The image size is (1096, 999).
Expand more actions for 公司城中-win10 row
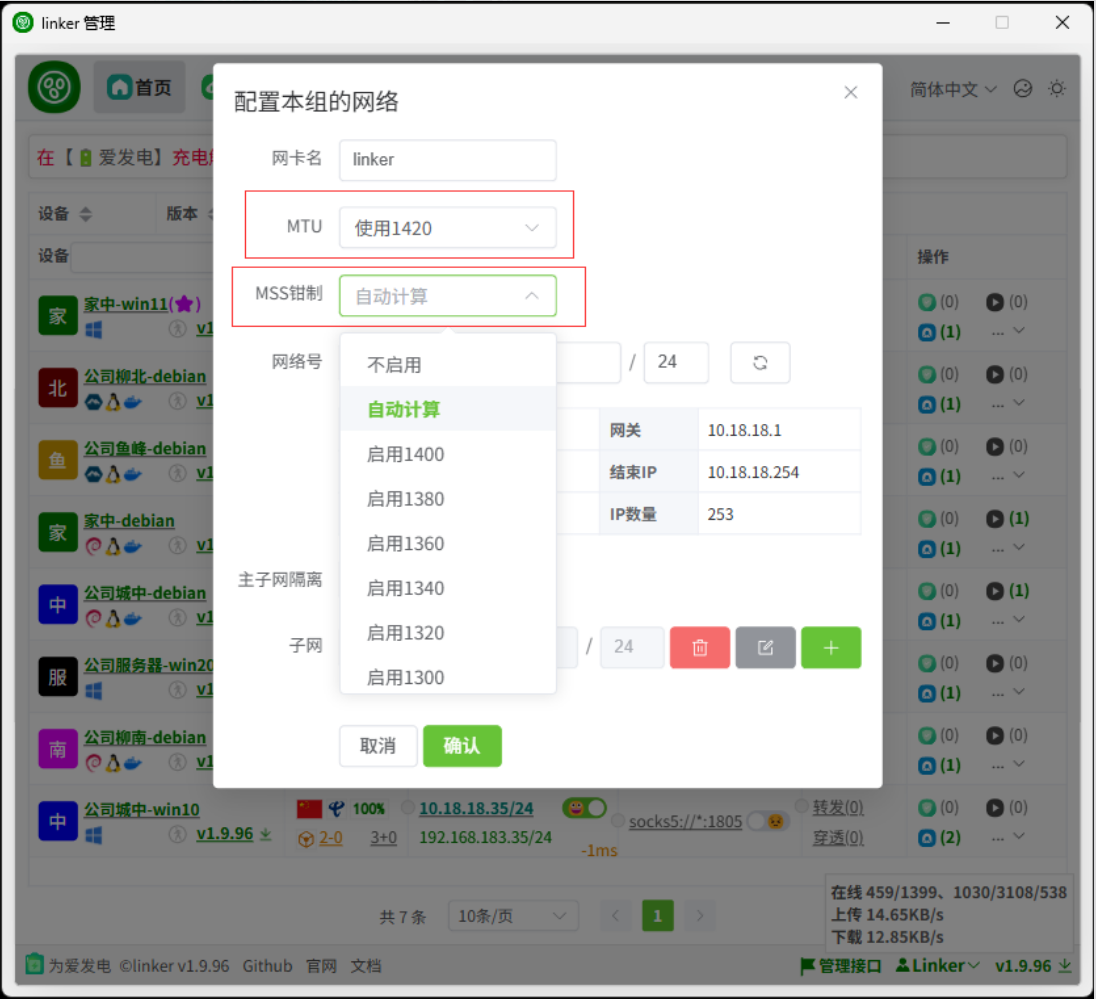1008,838
